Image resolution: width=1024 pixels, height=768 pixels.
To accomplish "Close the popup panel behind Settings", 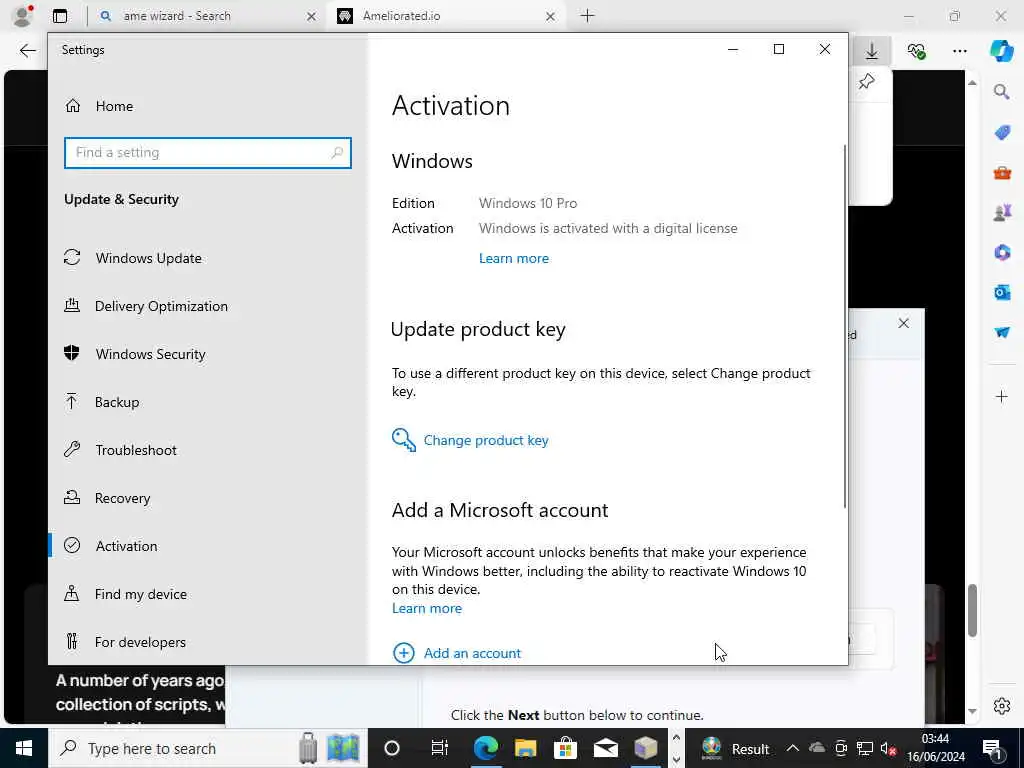I will (x=903, y=323).
